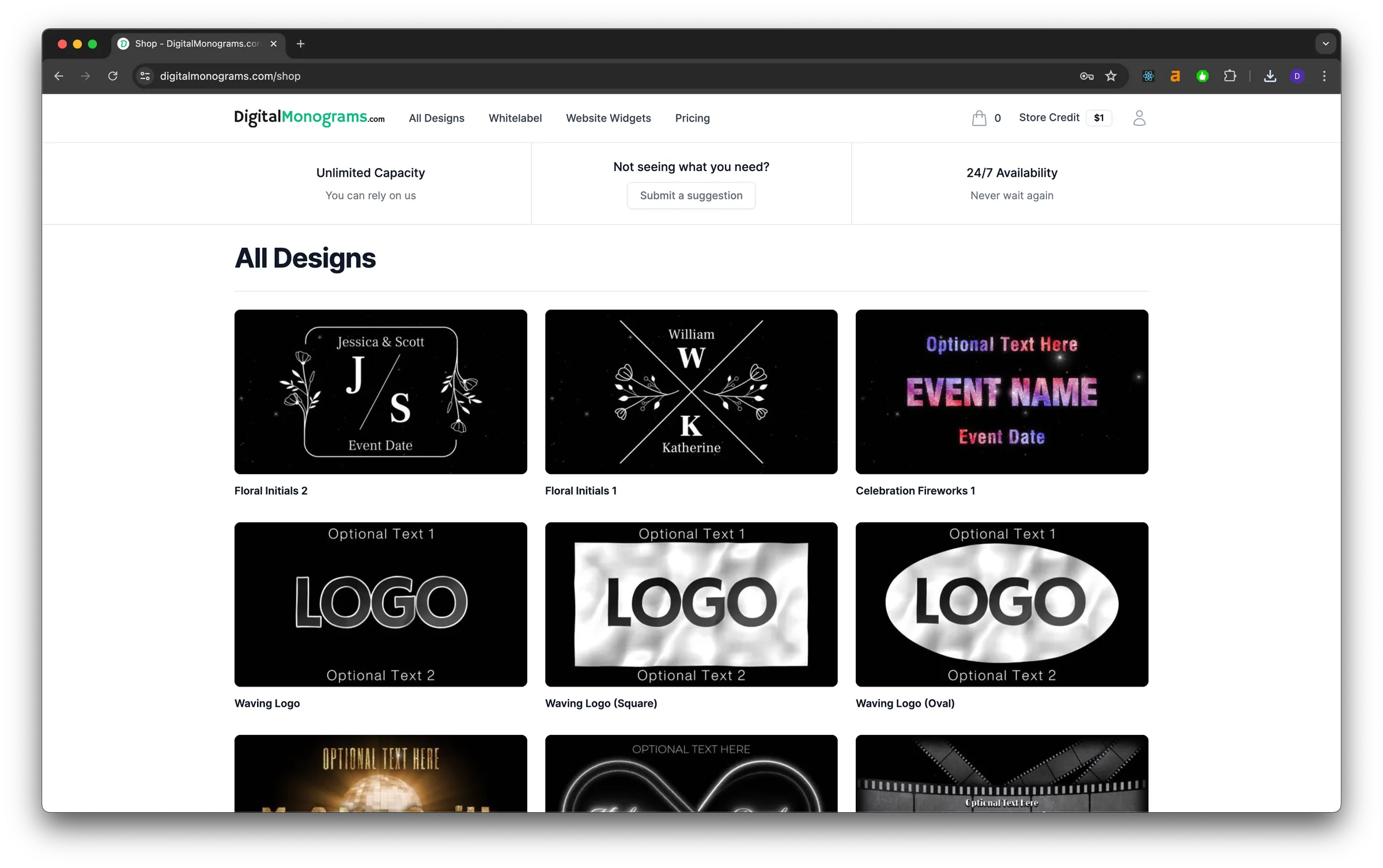The image size is (1383, 868).
Task: Click the Amazon extension icon
Action: click(x=1176, y=75)
